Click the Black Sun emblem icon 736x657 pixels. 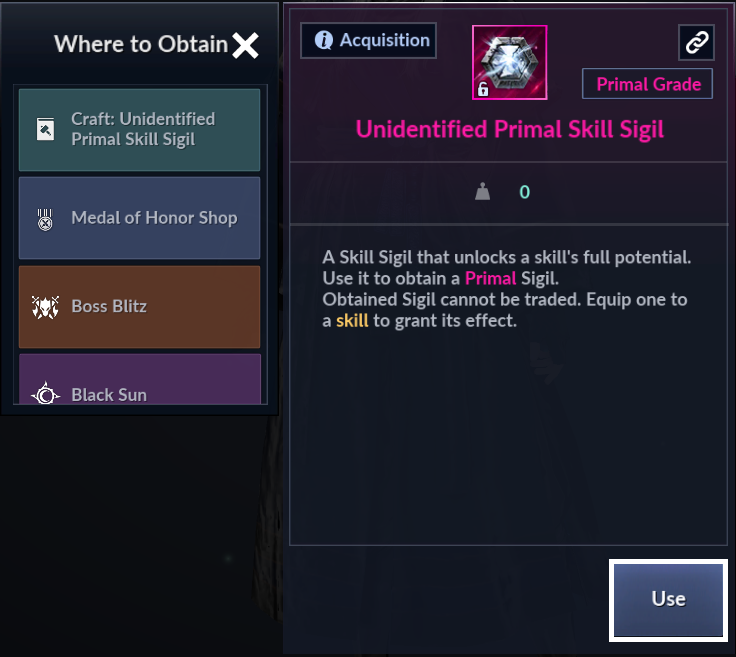point(46,393)
